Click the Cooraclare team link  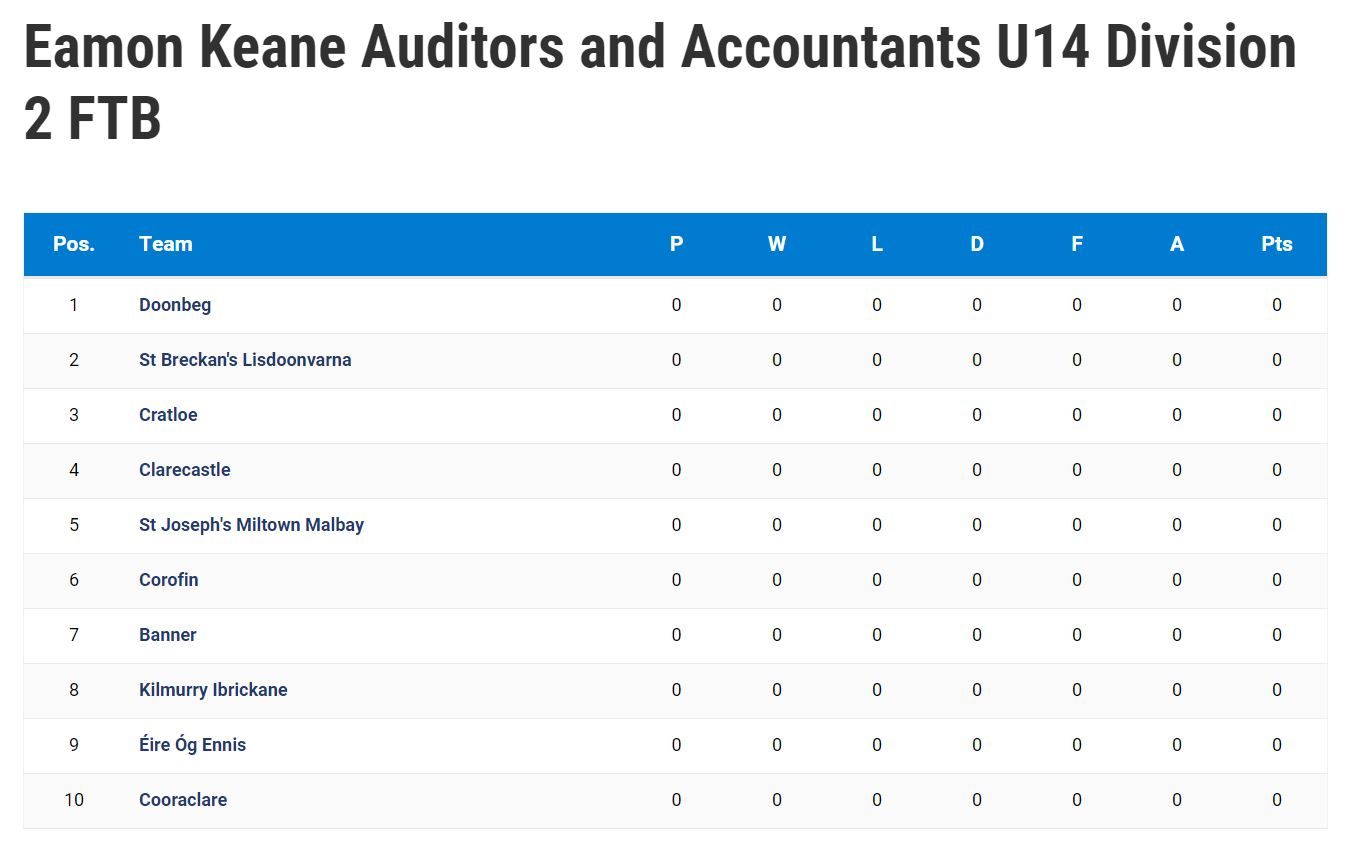tap(183, 800)
